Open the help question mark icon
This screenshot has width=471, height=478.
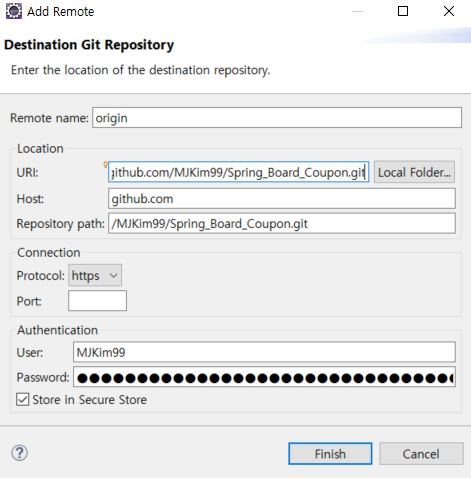(x=20, y=453)
